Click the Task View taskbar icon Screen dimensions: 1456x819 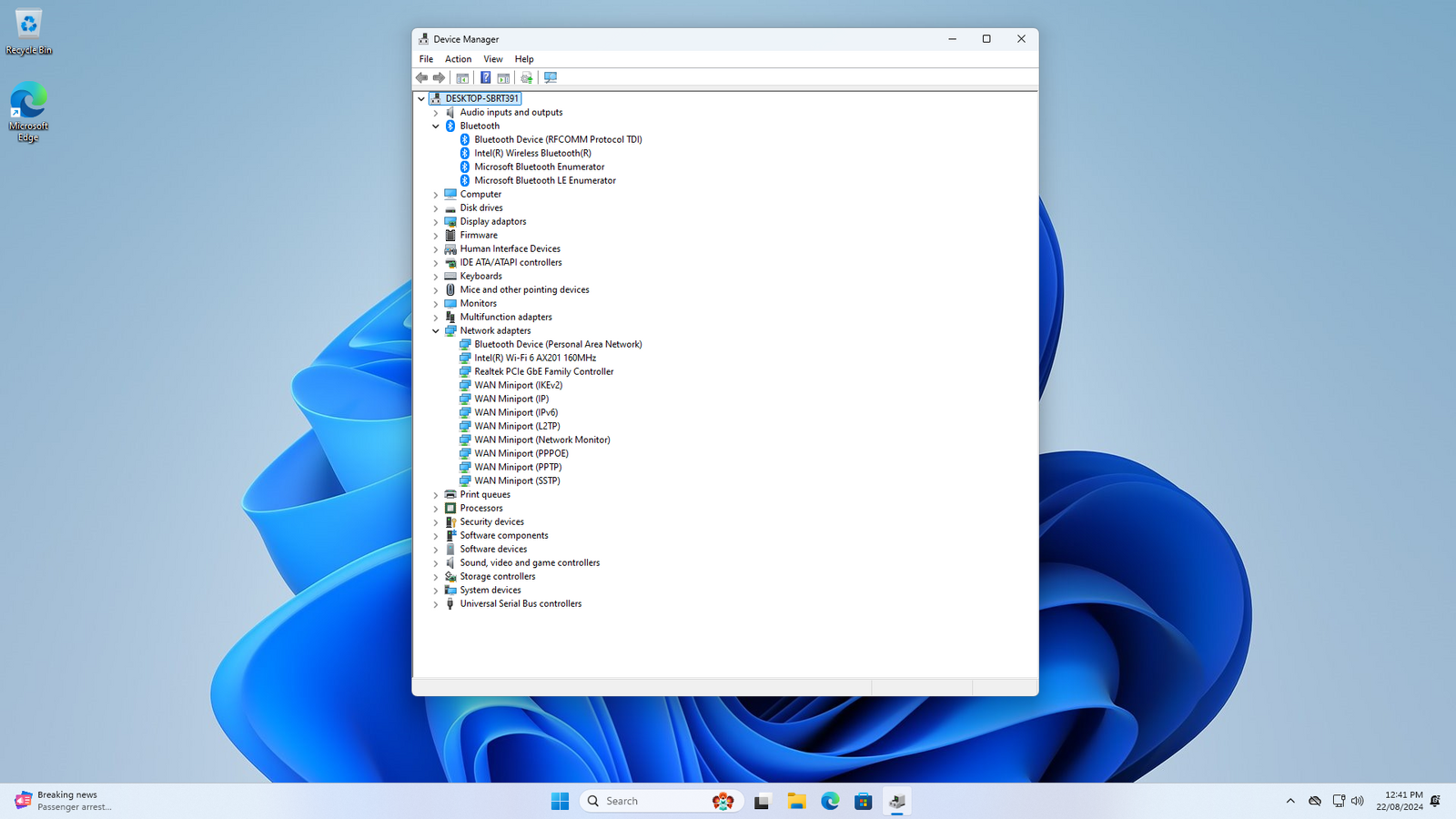tap(763, 801)
